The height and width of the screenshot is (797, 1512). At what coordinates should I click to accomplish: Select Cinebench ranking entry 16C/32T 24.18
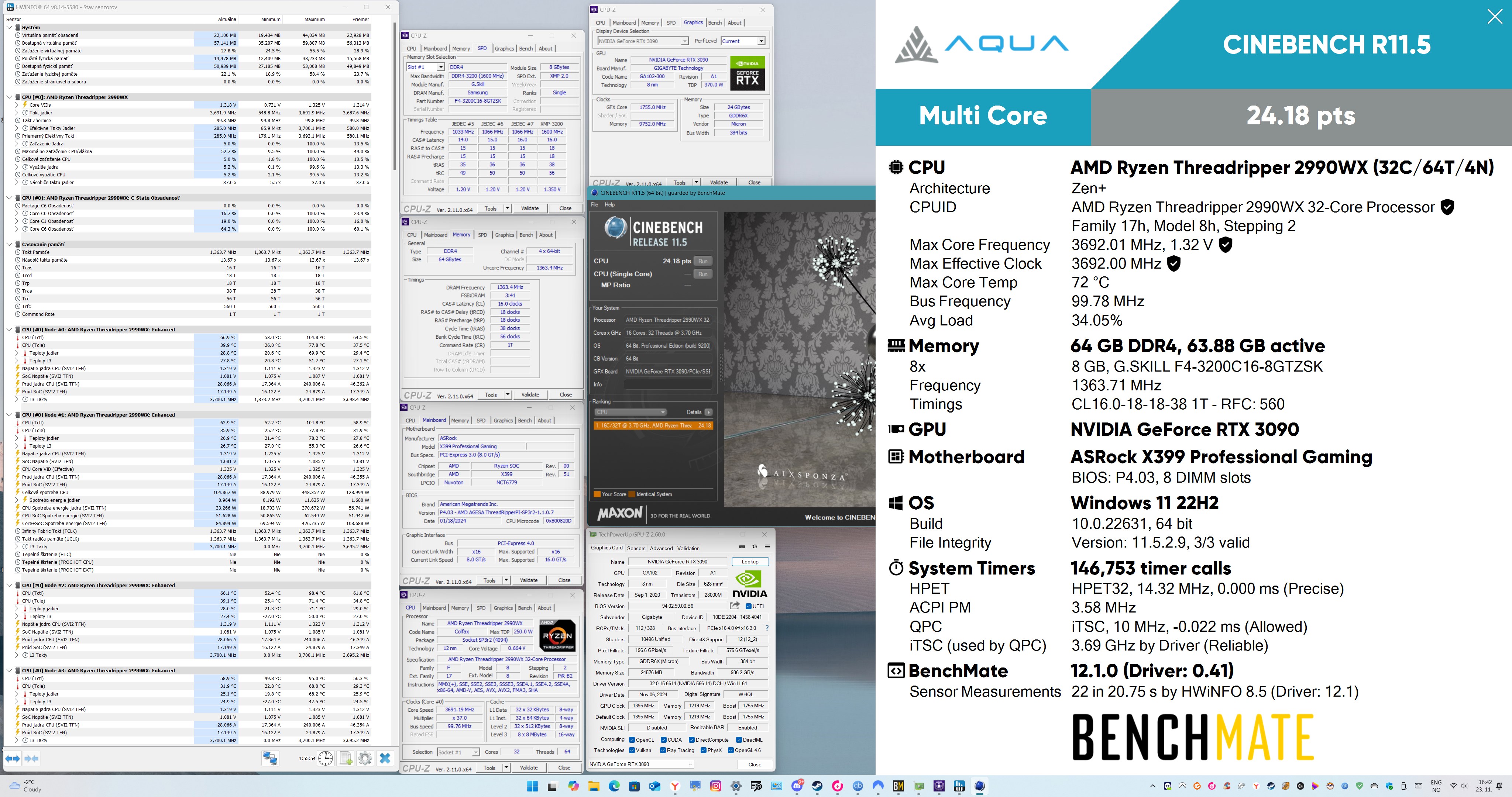(x=653, y=425)
